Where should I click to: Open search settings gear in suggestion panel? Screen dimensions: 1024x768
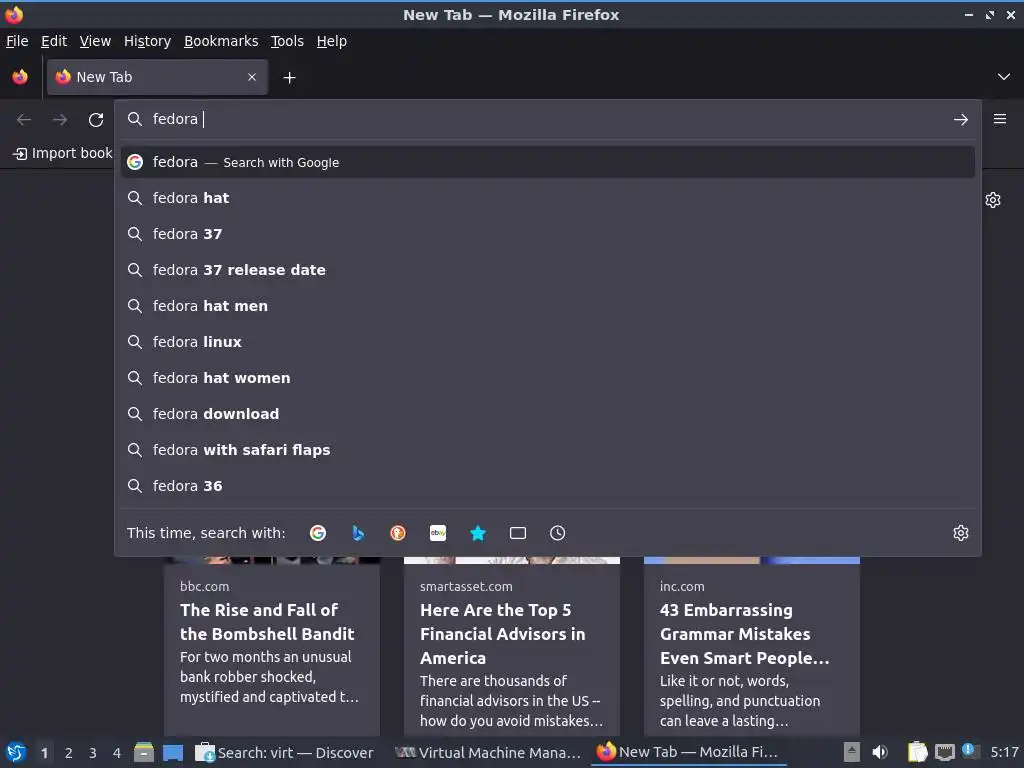point(960,533)
